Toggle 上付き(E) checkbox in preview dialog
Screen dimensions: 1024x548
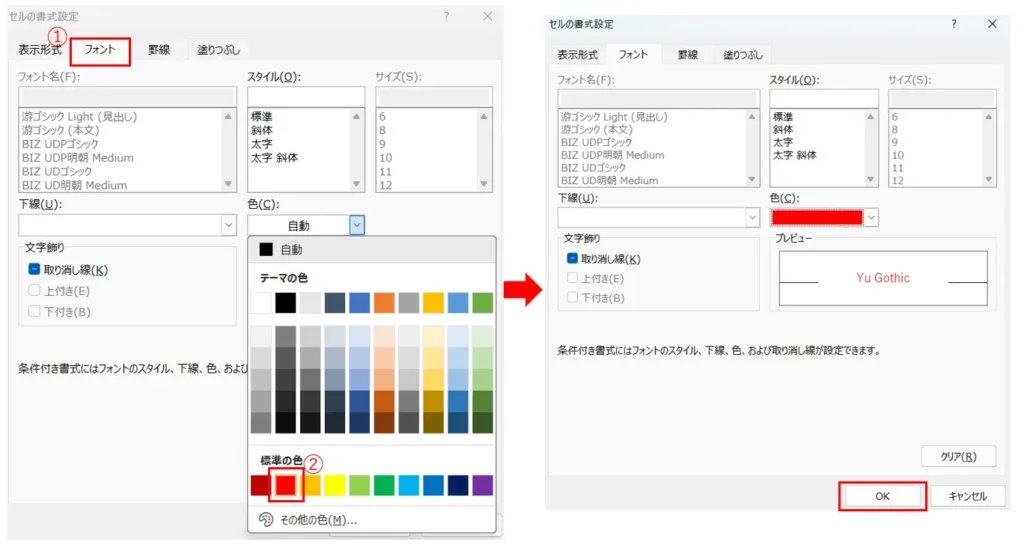[572, 278]
